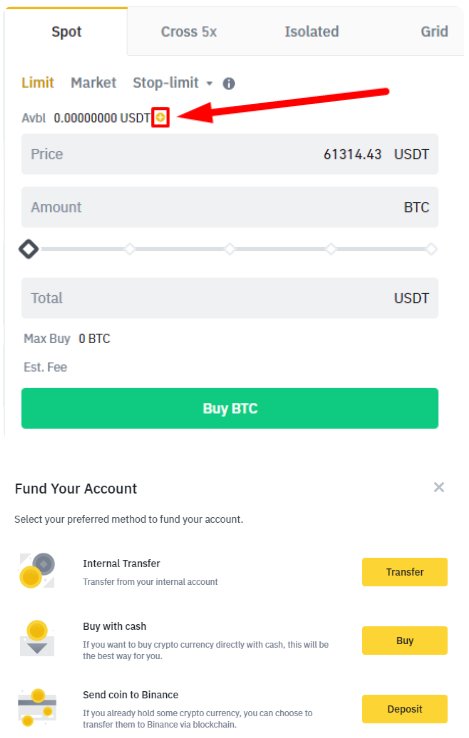Click the yellow Buy with cash button

point(404,640)
